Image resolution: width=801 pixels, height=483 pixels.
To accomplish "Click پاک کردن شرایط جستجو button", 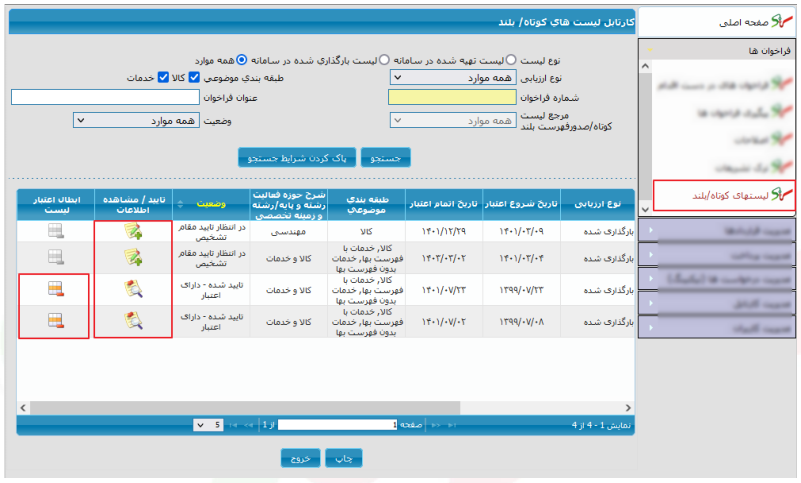I will [296, 157].
